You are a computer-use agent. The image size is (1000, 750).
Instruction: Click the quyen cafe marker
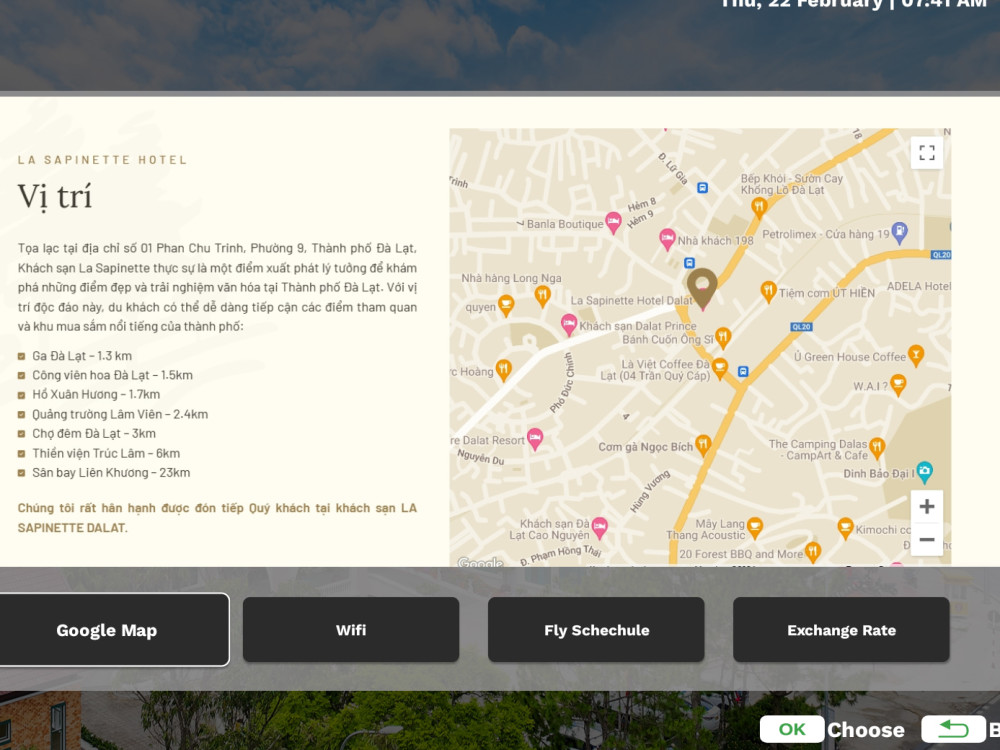[x=506, y=305]
